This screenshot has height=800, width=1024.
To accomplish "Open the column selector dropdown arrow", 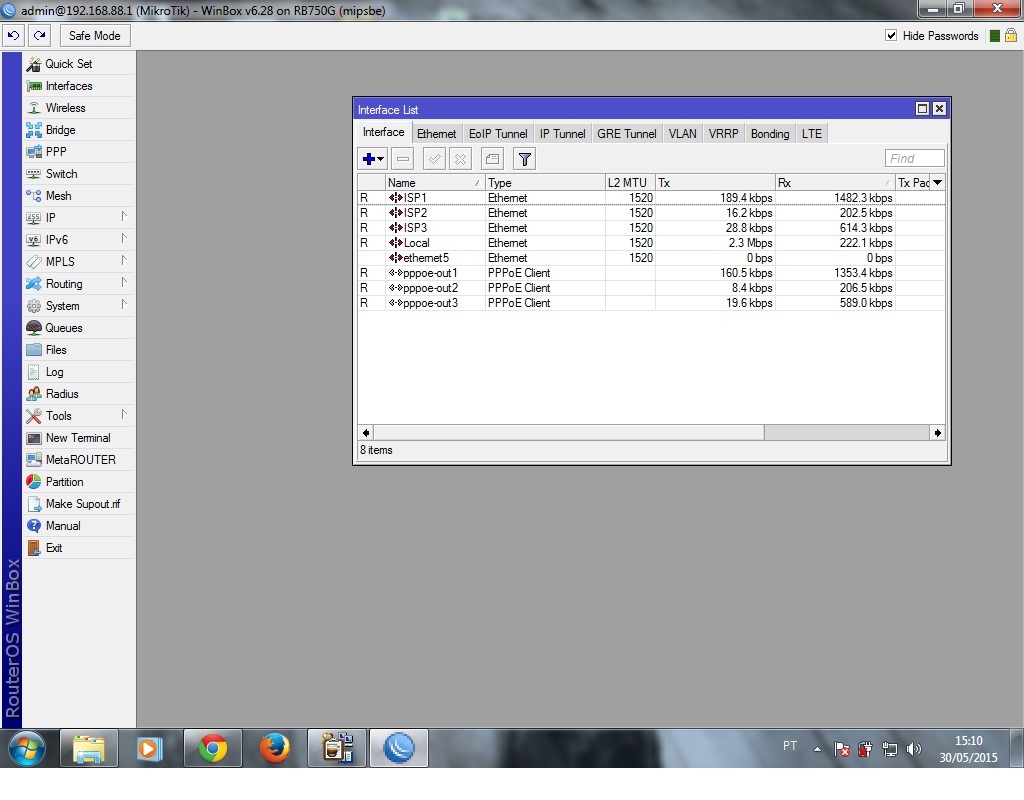I will click(937, 183).
